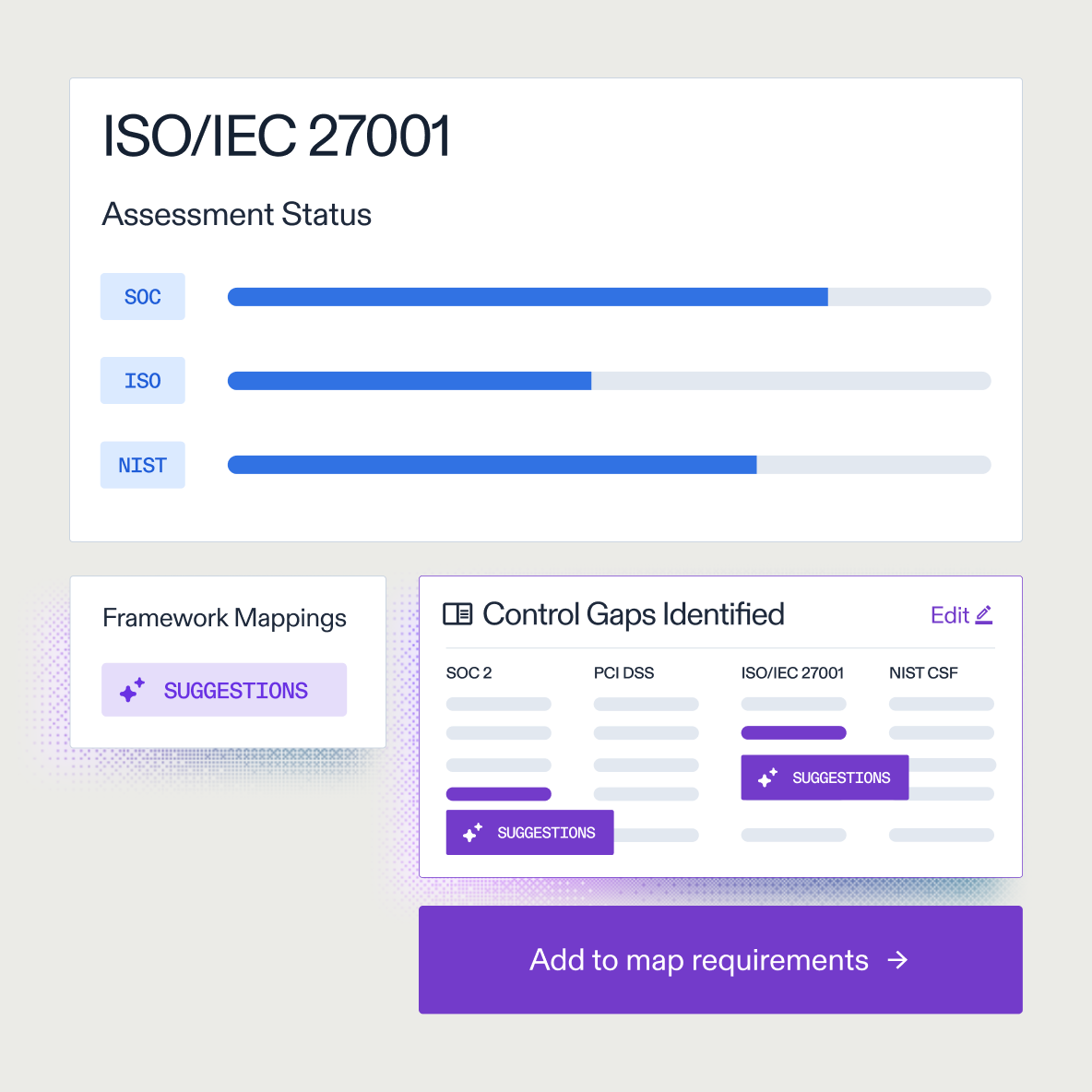
Task: Click highlighted purple gap bar under ISO/IEC 27001
Action: point(793,733)
